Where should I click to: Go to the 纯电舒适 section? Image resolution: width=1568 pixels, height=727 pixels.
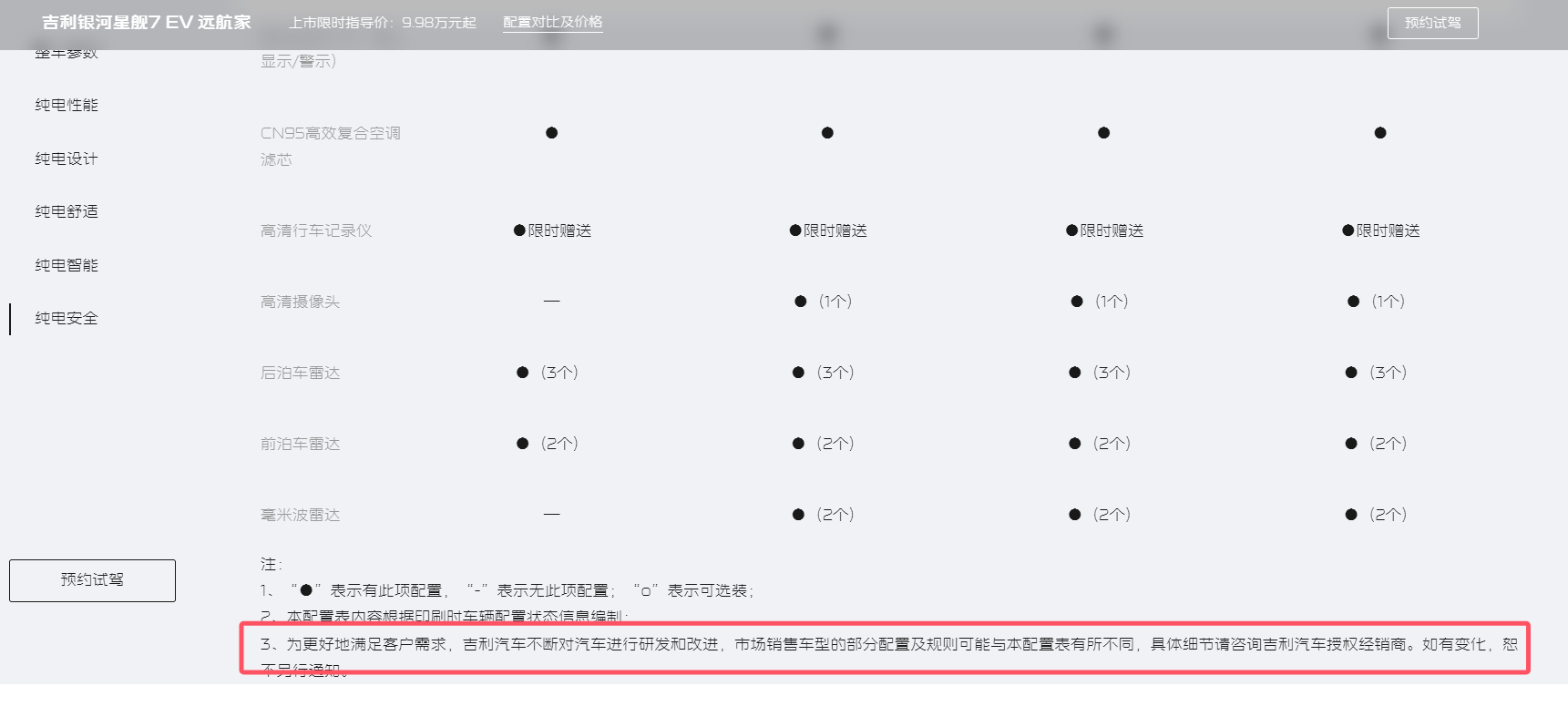67,211
